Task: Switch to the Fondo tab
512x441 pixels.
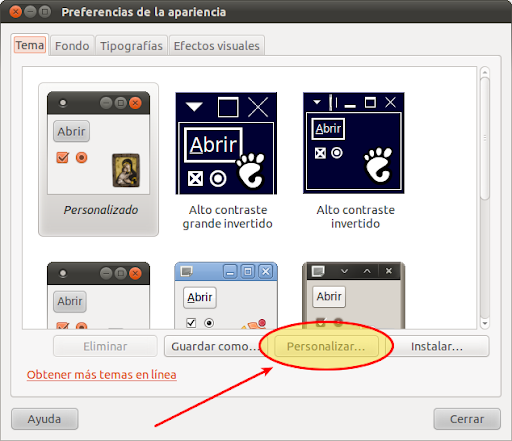Action: click(72, 46)
